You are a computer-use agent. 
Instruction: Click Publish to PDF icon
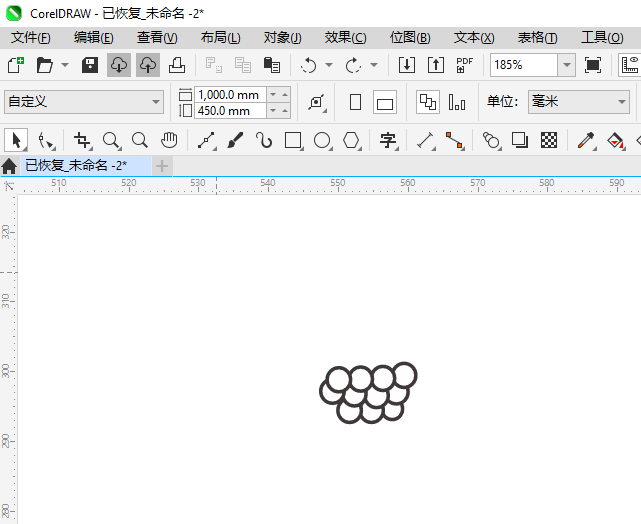point(465,65)
